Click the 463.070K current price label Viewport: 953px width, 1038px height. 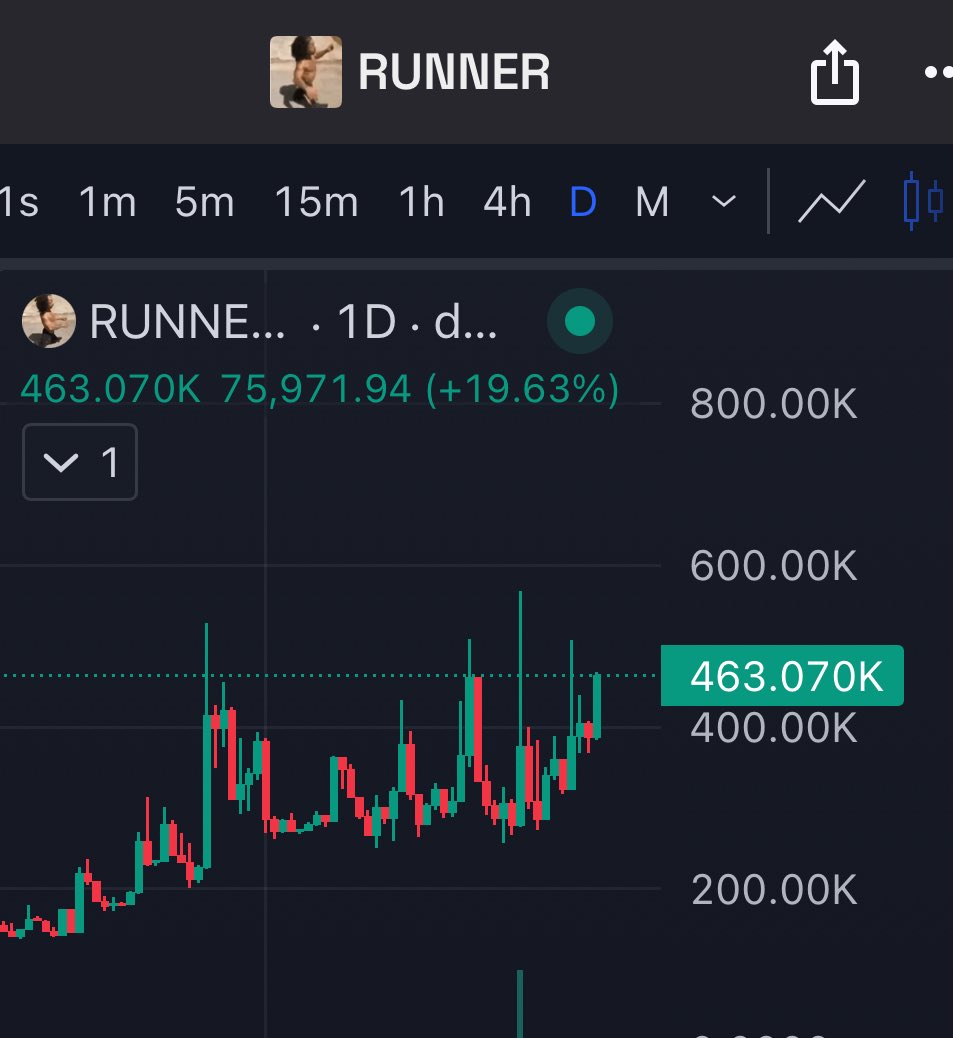click(782, 676)
